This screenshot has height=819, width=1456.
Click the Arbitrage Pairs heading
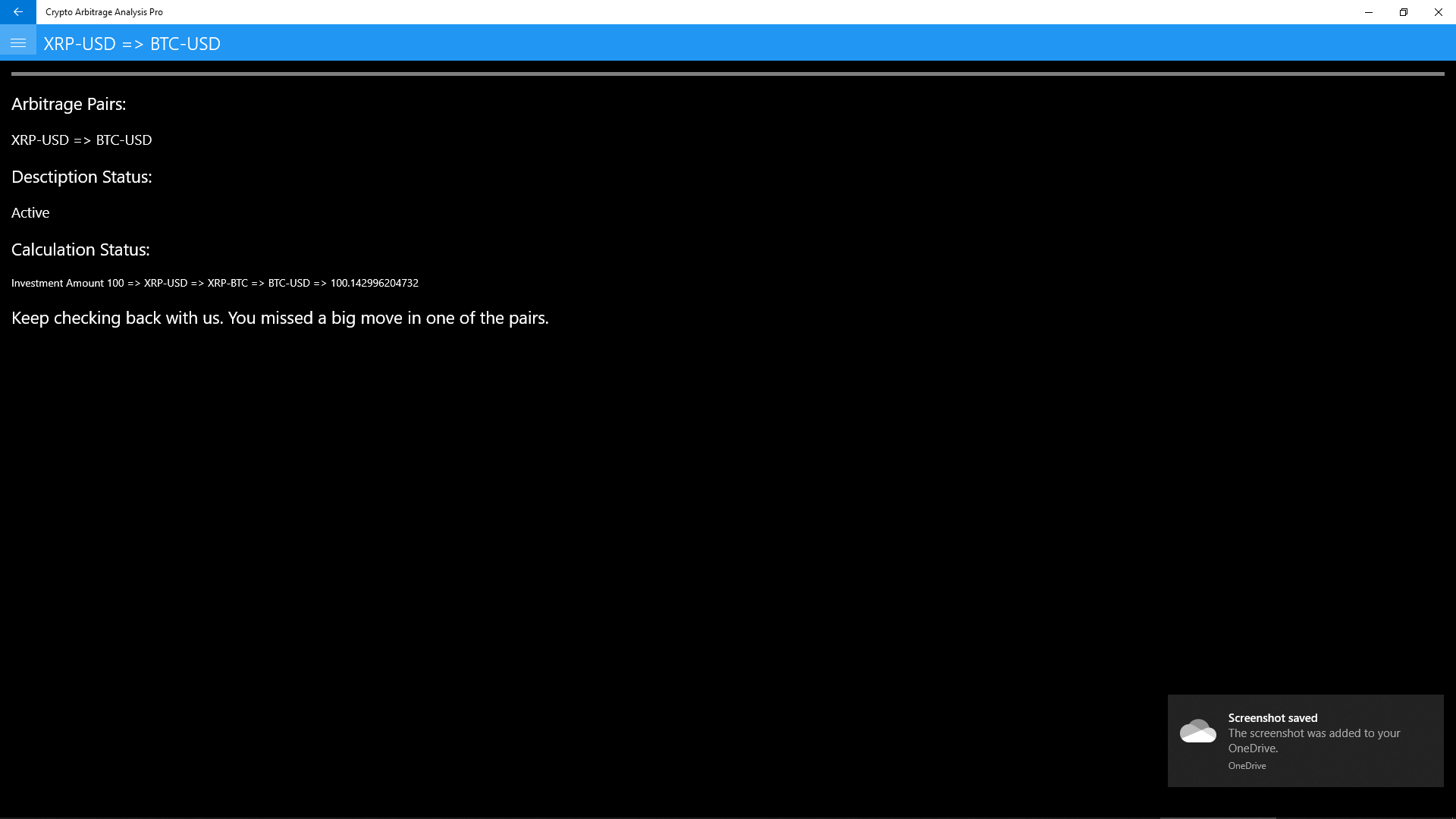click(68, 104)
